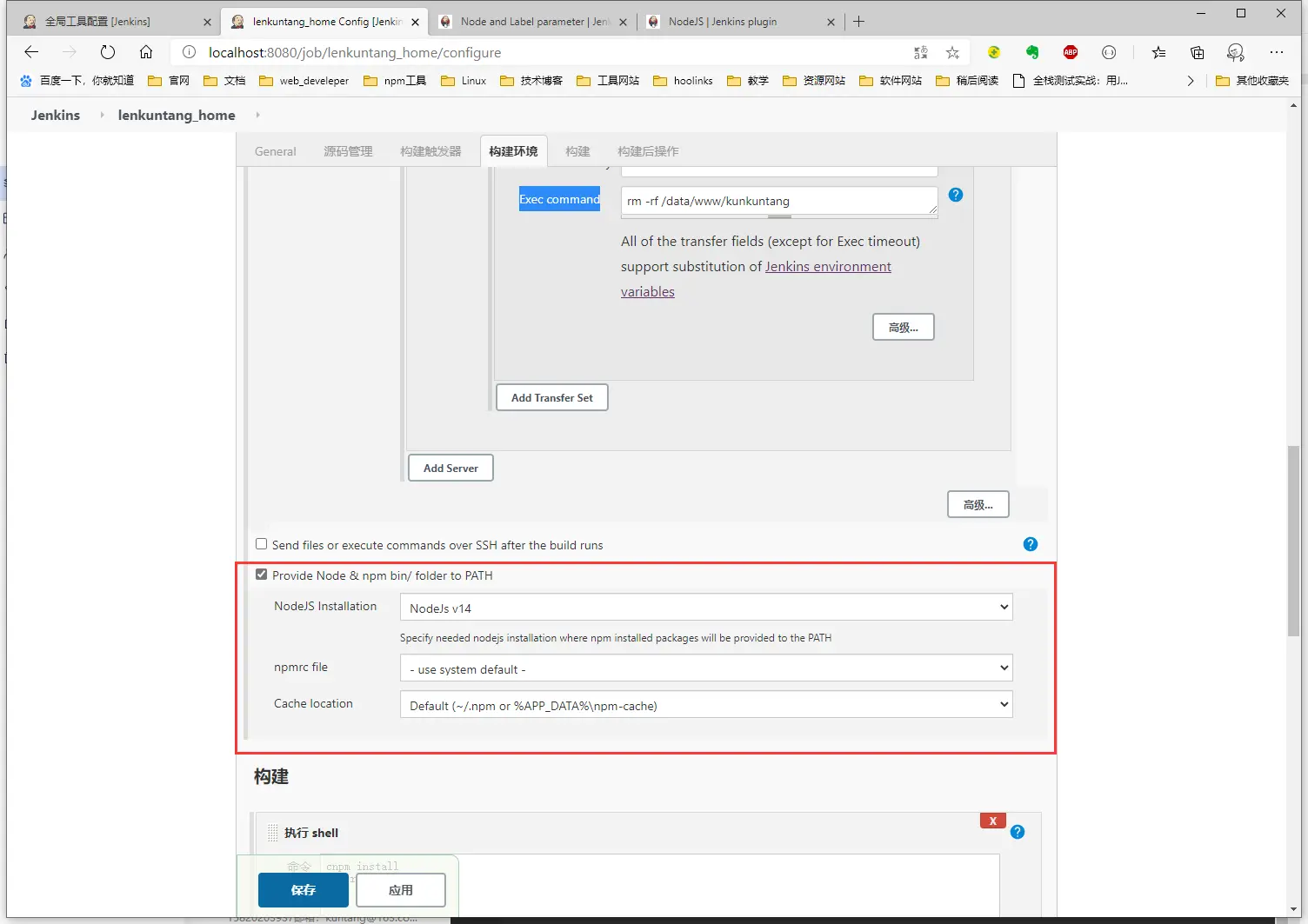Click Add Transfer Set button
This screenshot has width=1308, height=924.
[552, 397]
